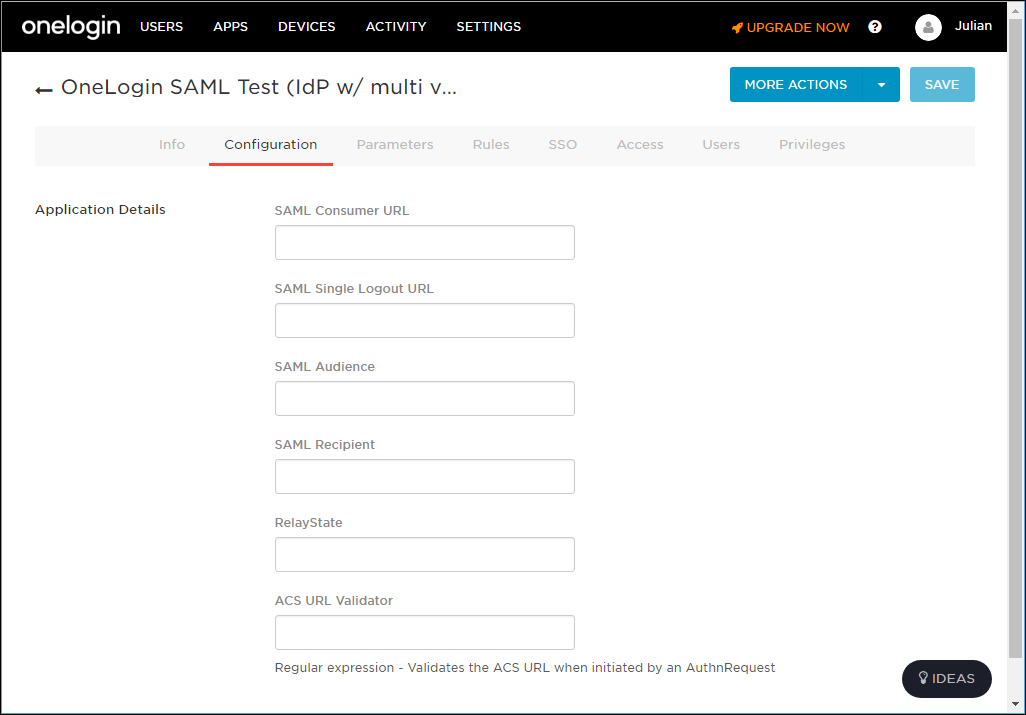Open the Privileges tab
Viewport: 1026px width, 715px height.
[x=812, y=145]
